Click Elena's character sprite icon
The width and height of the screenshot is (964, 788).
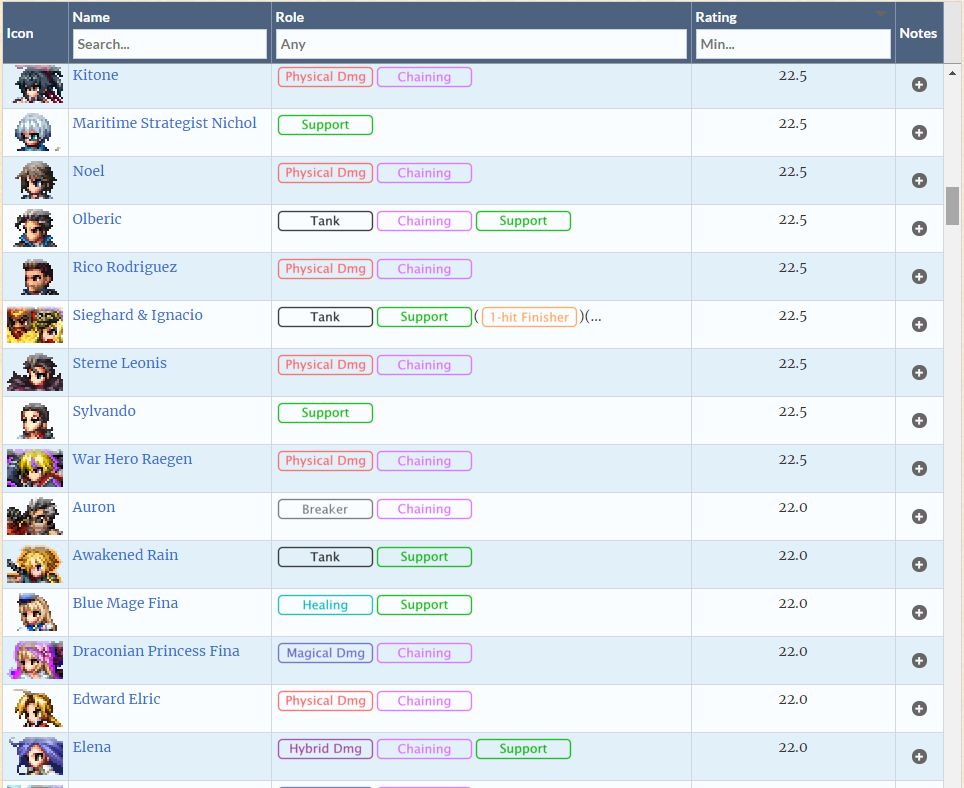36,756
